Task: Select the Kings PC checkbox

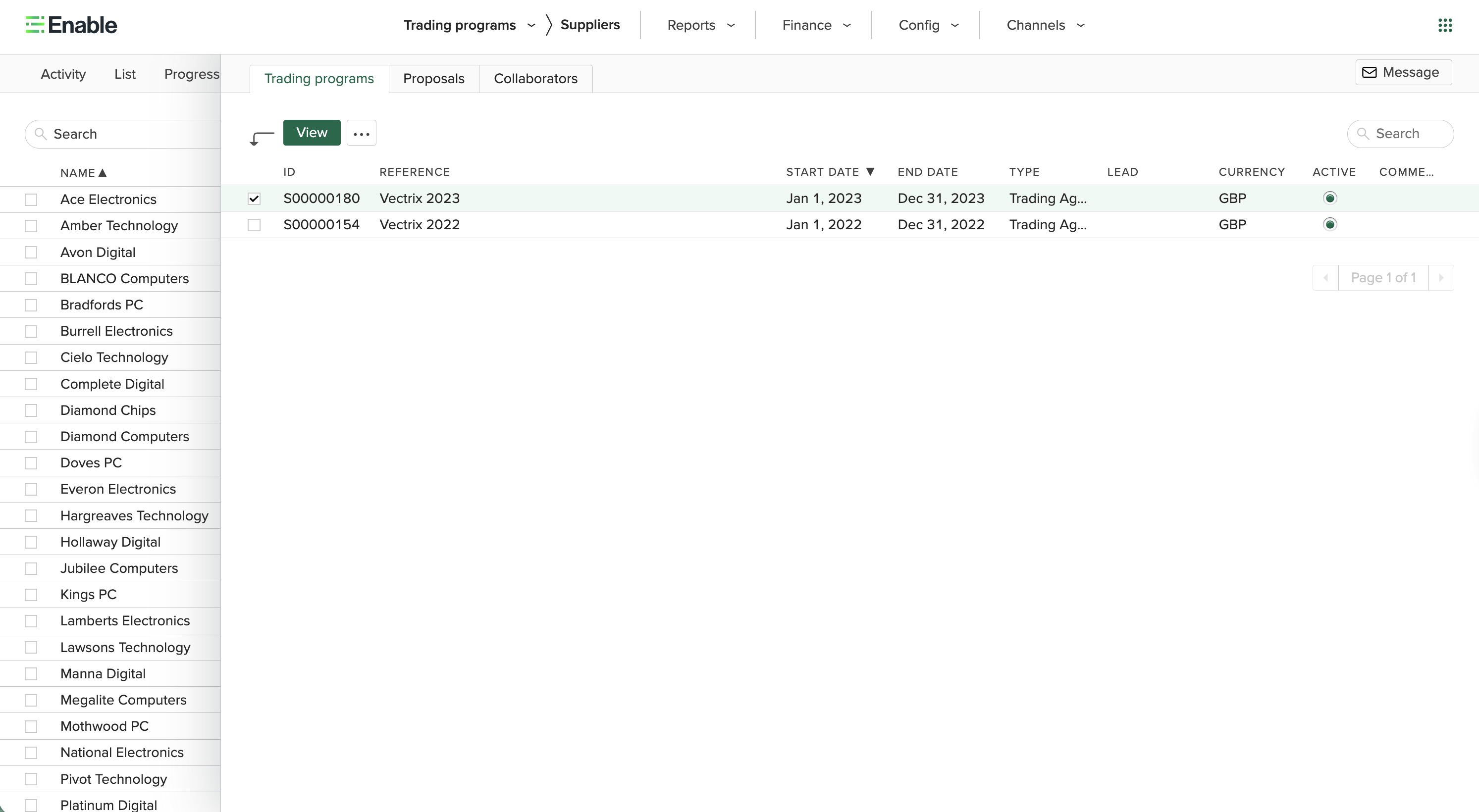Action: (x=31, y=595)
